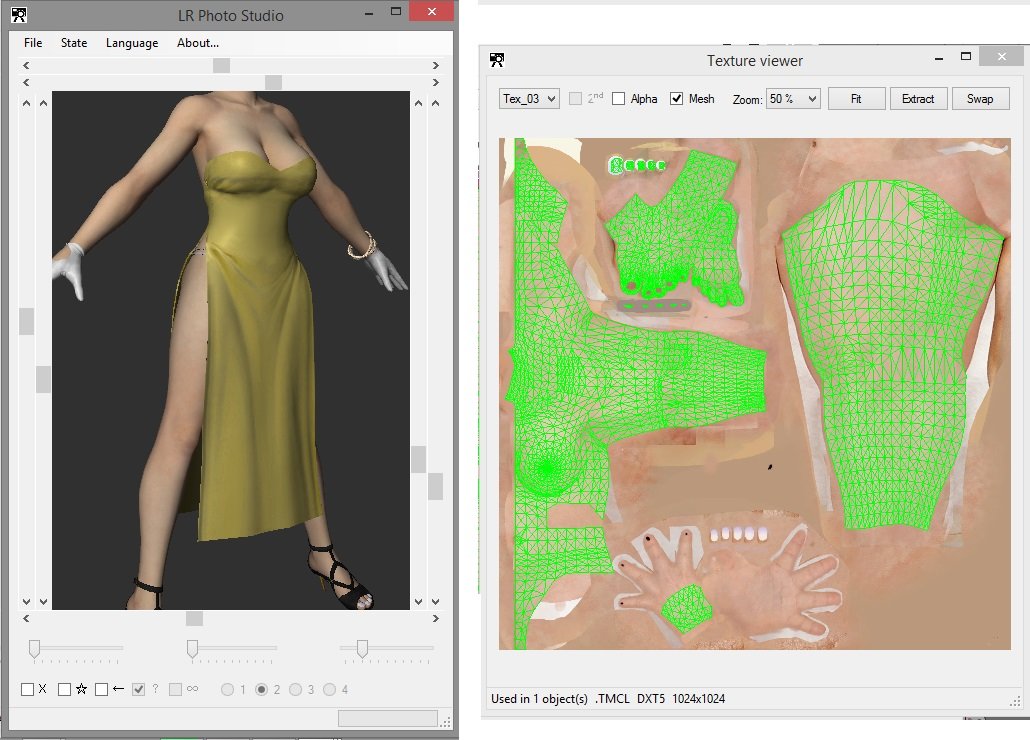Open the Language menu
Image resolution: width=1030 pixels, height=740 pixels.
132,43
